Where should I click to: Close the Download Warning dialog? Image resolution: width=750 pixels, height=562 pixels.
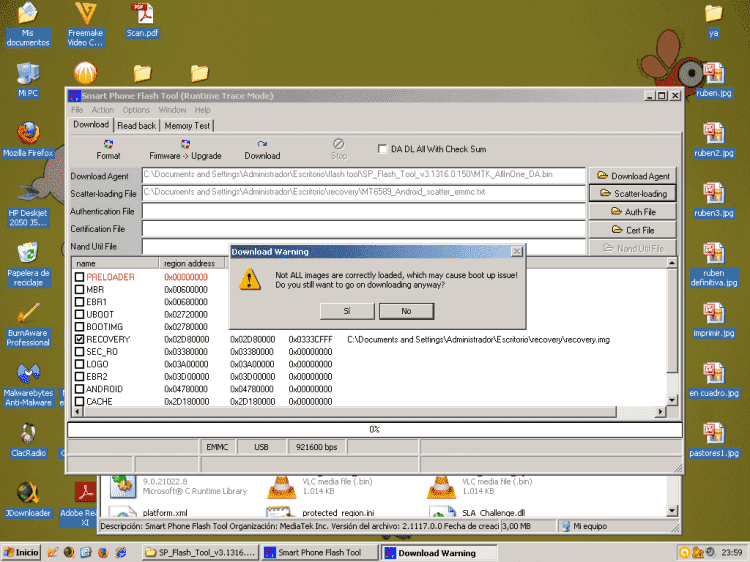(517, 252)
